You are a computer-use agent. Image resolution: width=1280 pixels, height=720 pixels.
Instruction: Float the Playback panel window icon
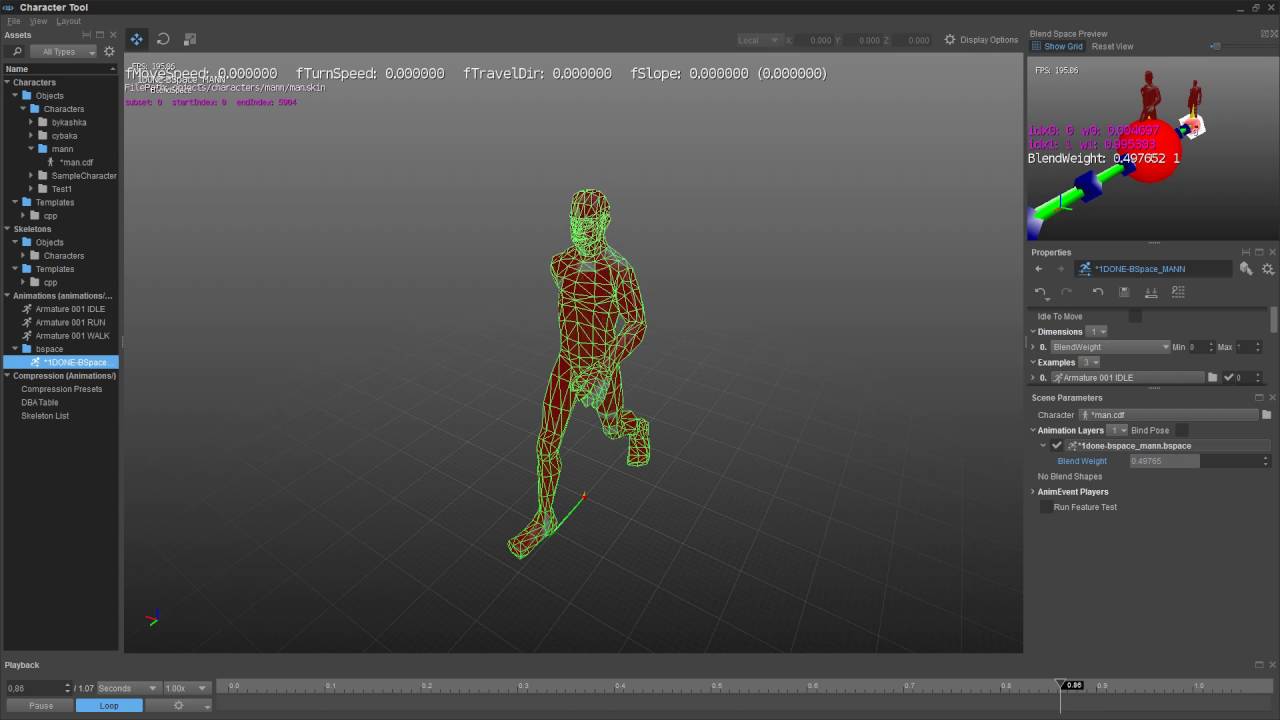pos(1259,665)
